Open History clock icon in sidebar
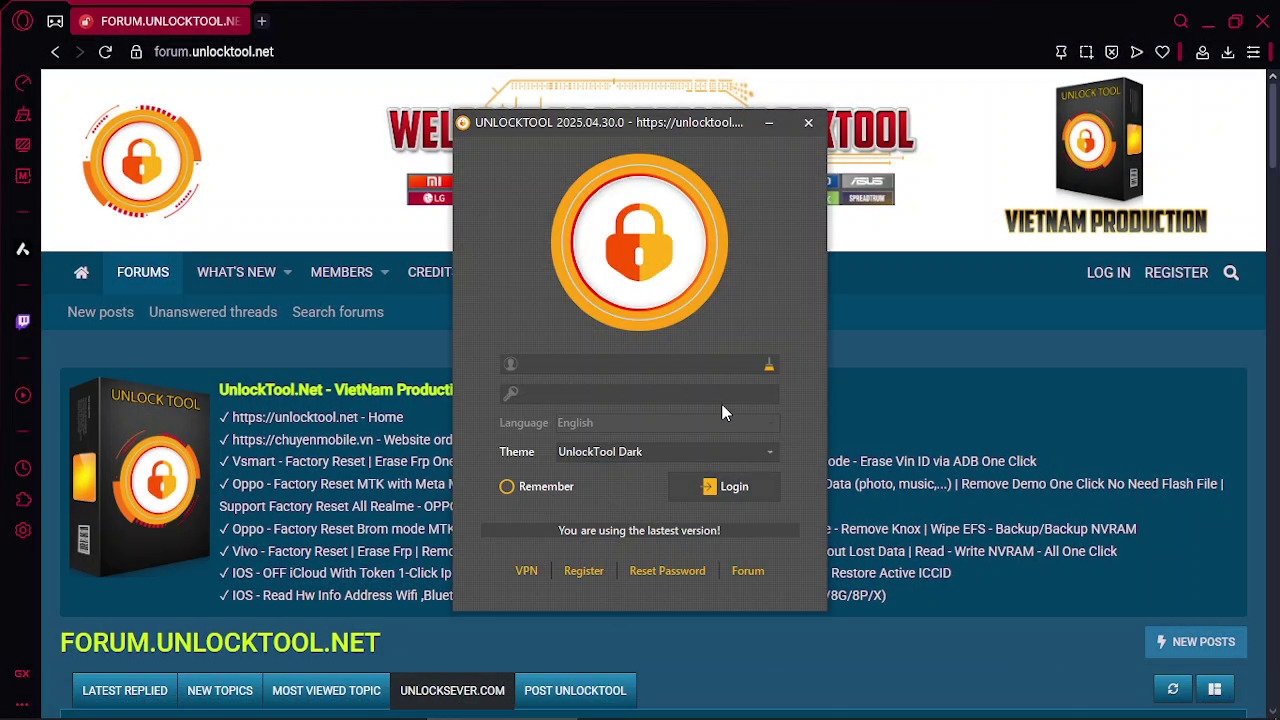 (x=22, y=468)
